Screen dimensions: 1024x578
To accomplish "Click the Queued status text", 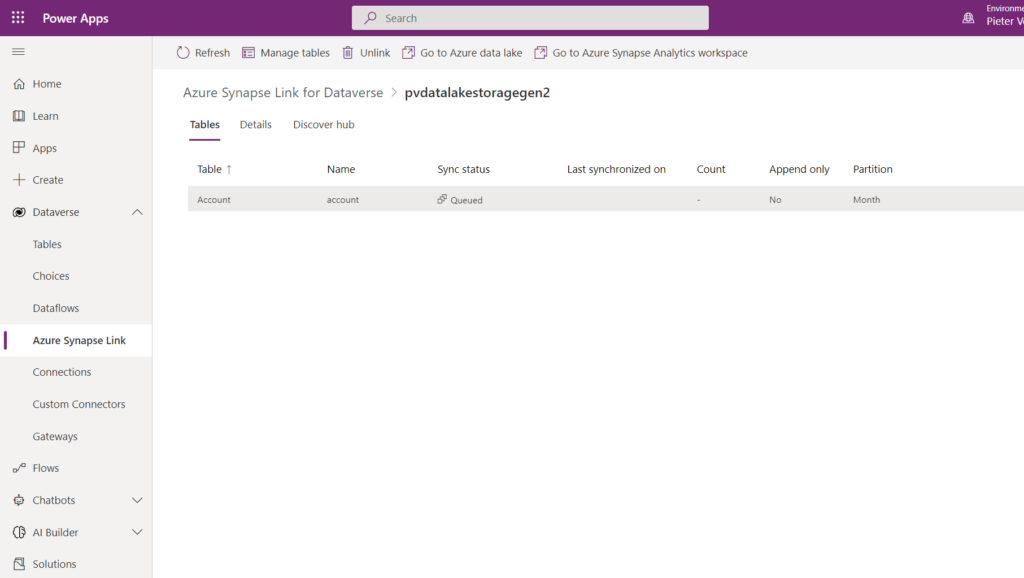I will click(466, 201).
